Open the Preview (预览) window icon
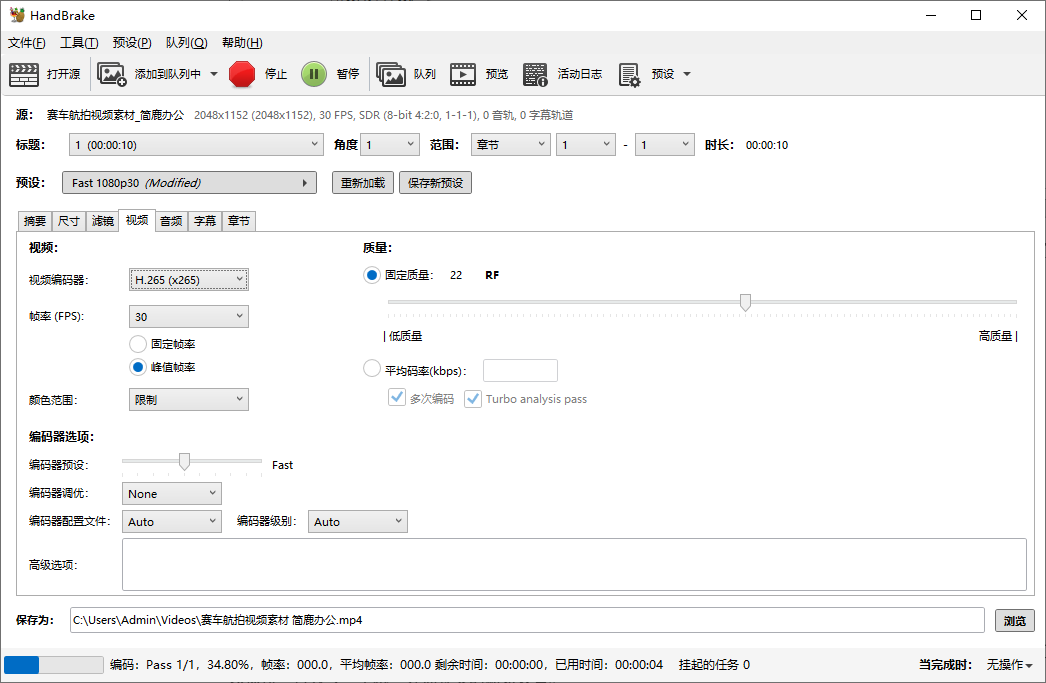Viewport: 1046px width, 683px height. pyautogui.click(x=462, y=73)
